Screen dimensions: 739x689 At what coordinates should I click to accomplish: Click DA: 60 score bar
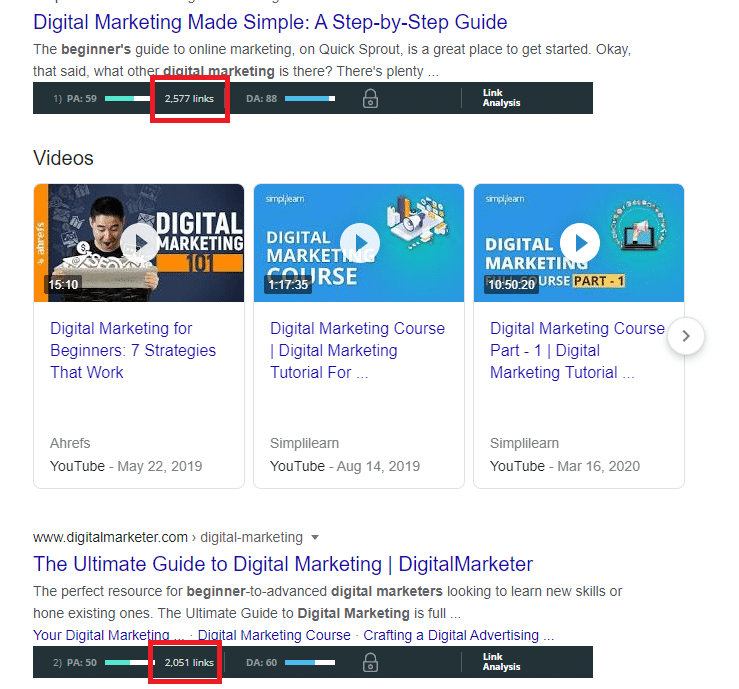(310, 662)
